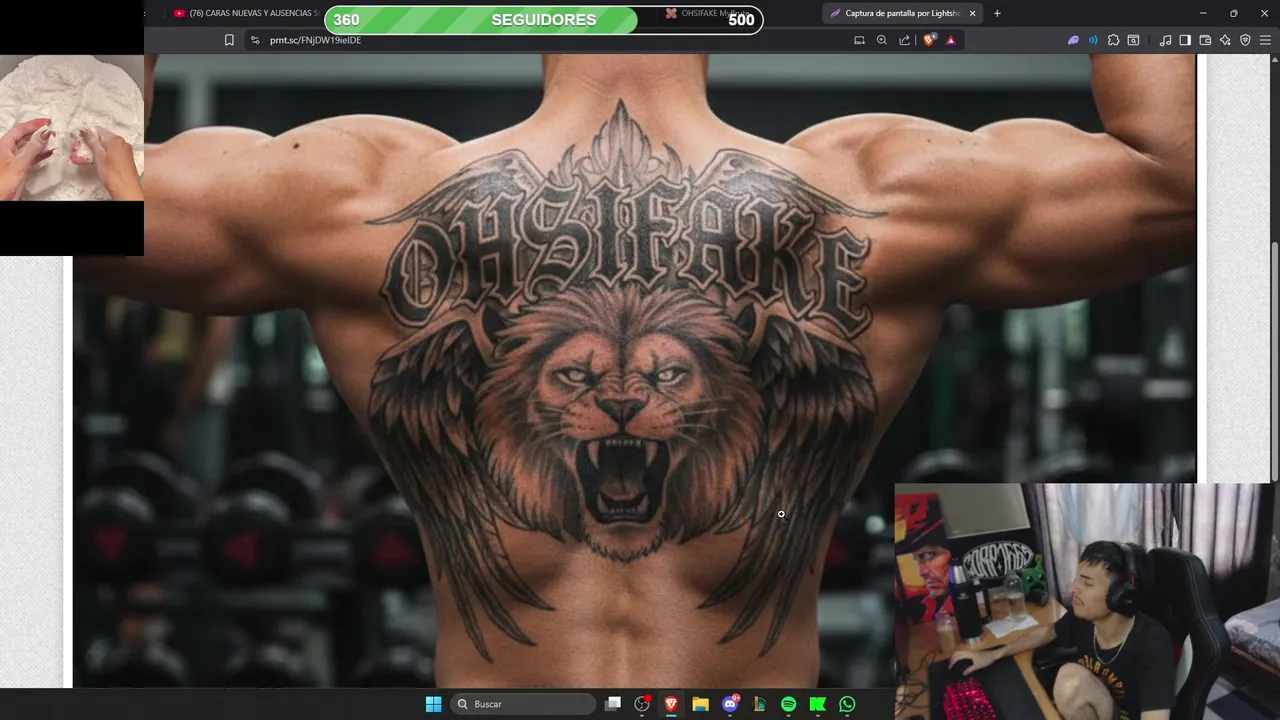Open the browser main hamburger menu

coord(1265,40)
